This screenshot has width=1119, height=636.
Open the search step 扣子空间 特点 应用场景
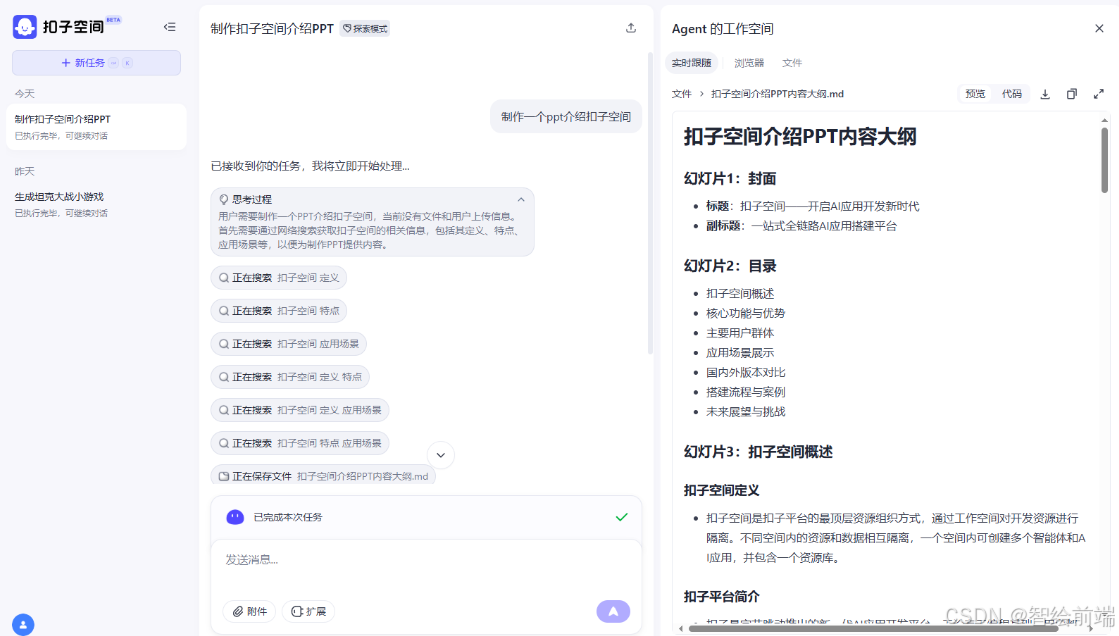300,443
